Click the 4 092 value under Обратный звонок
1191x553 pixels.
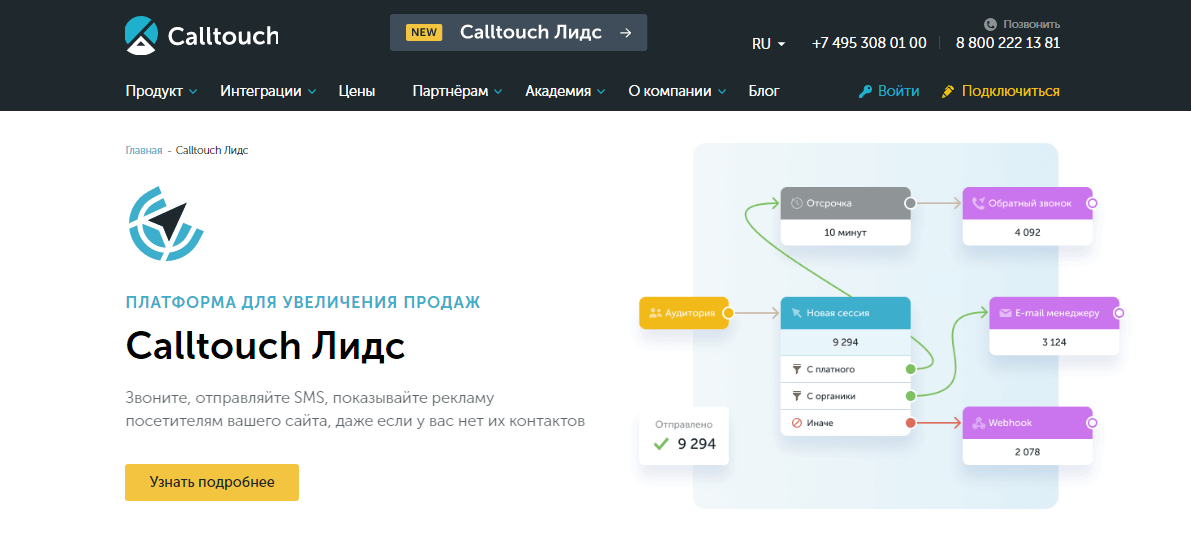click(1028, 232)
